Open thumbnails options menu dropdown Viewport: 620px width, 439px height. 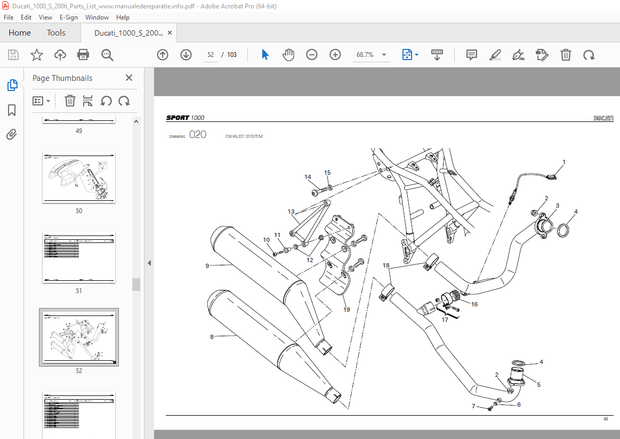coord(41,101)
